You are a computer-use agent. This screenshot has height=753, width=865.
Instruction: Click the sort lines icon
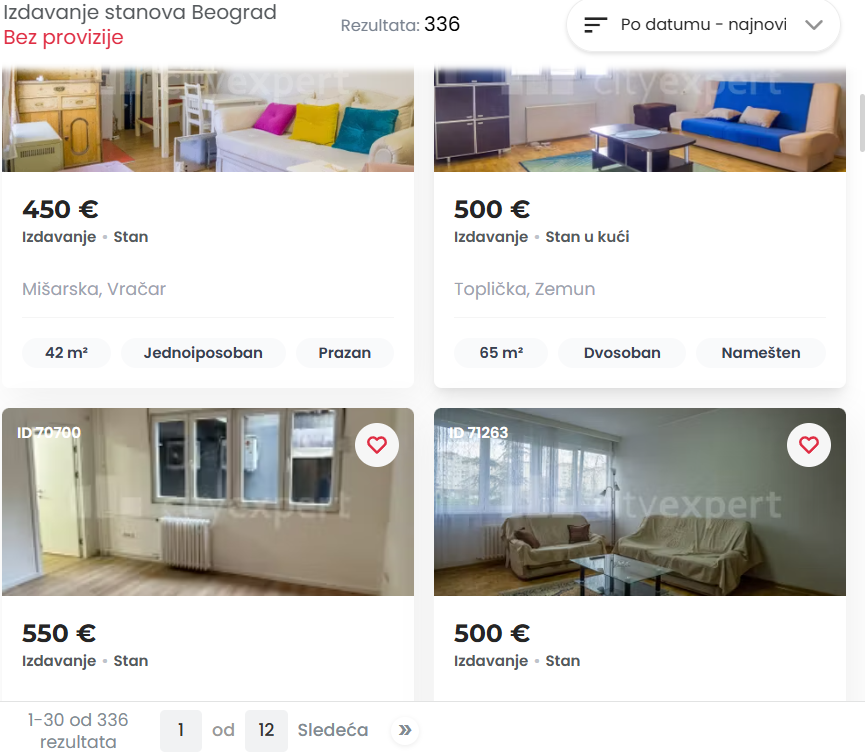click(x=595, y=25)
